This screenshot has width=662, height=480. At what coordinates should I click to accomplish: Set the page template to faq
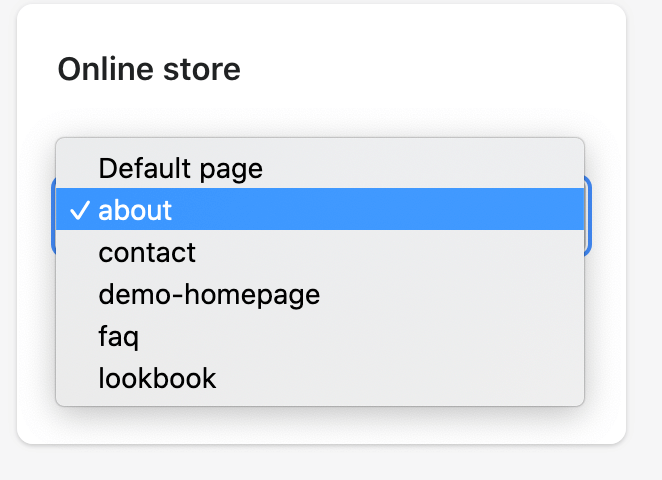point(118,336)
